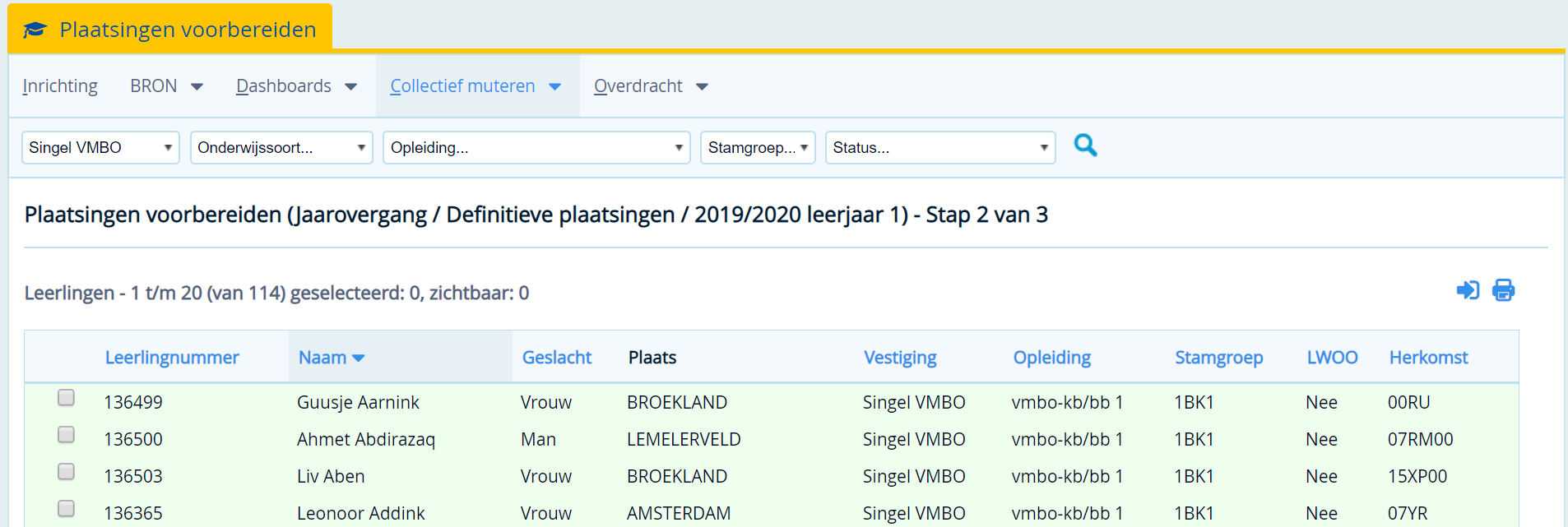Click student number 136500
Screen dimensions: 1568x527
[x=133, y=440]
